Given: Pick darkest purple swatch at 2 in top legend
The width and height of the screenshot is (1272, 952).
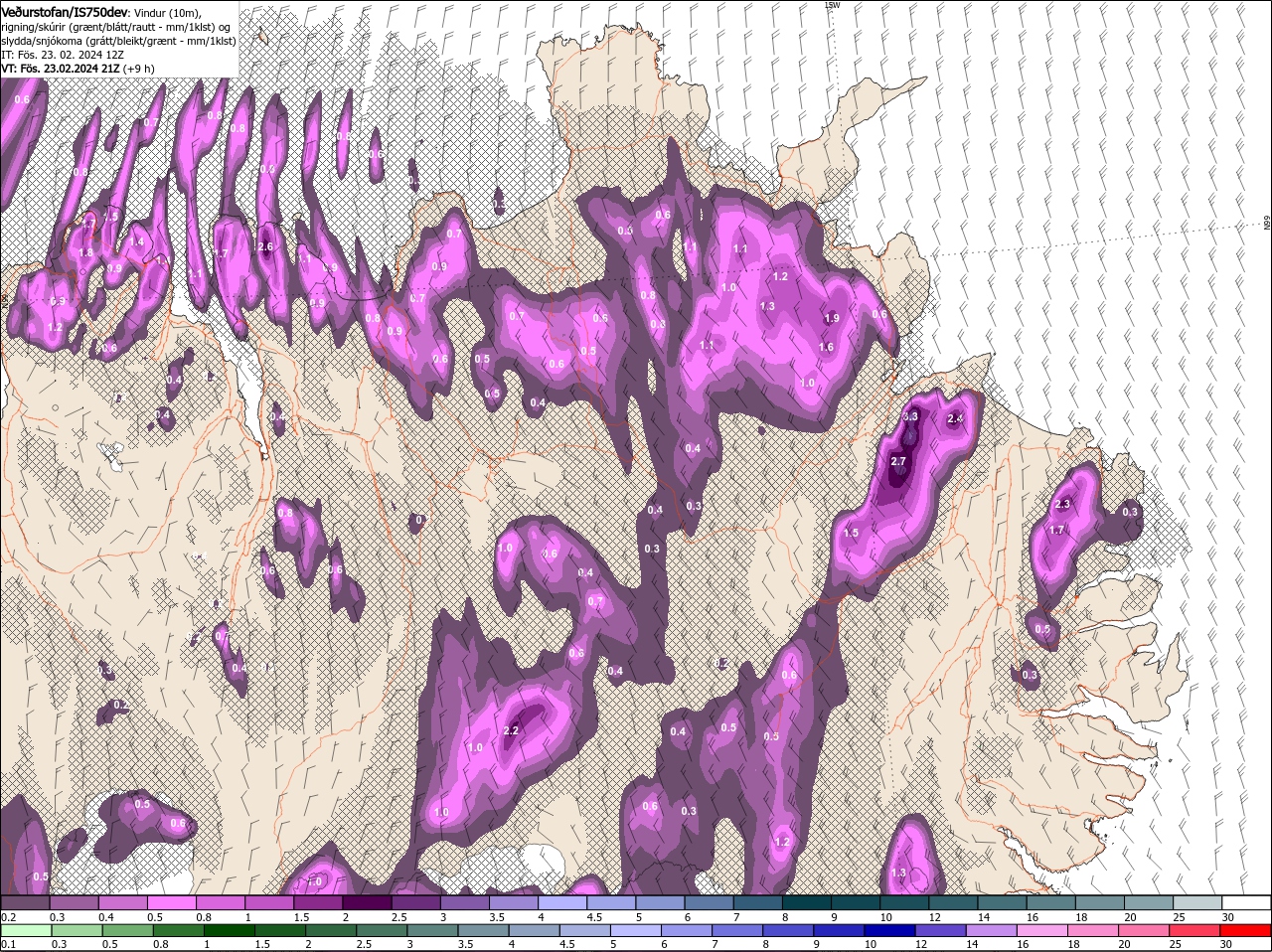Looking at the screenshot, I should [369, 902].
